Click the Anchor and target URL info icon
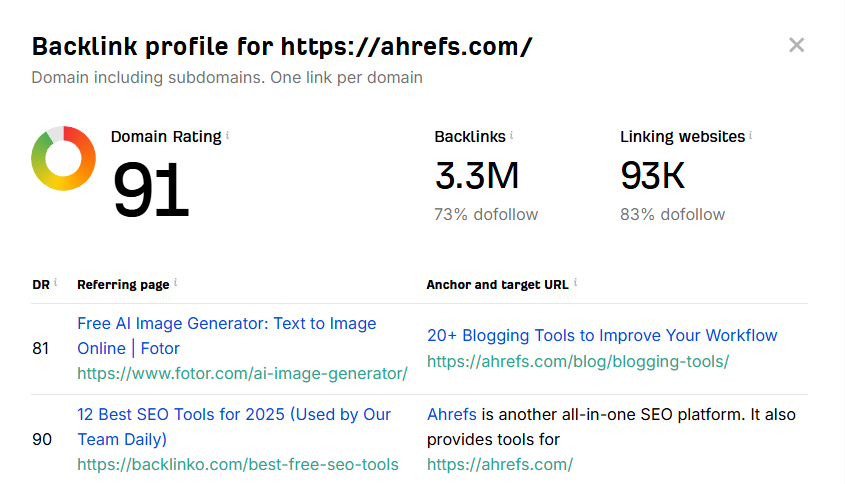Screen dimensions: 845x484 [575, 282]
